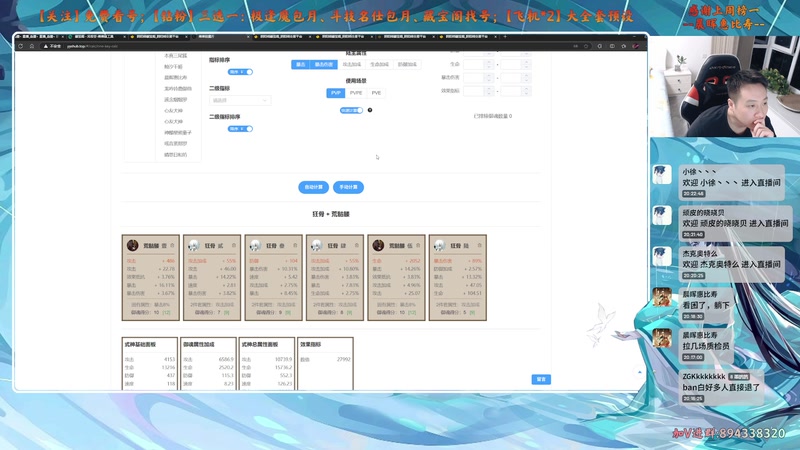Click the 御魂属性加成 panel header
The width and height of the screenshot is (800, 450).
click(199, 345)
